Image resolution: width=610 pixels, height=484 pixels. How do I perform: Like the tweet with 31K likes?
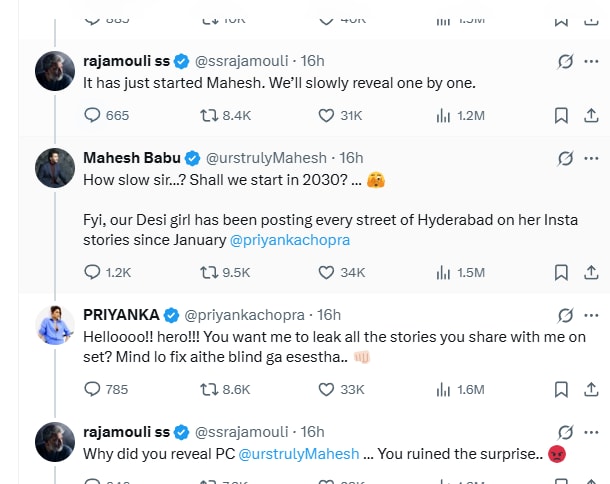pos(325,116)
